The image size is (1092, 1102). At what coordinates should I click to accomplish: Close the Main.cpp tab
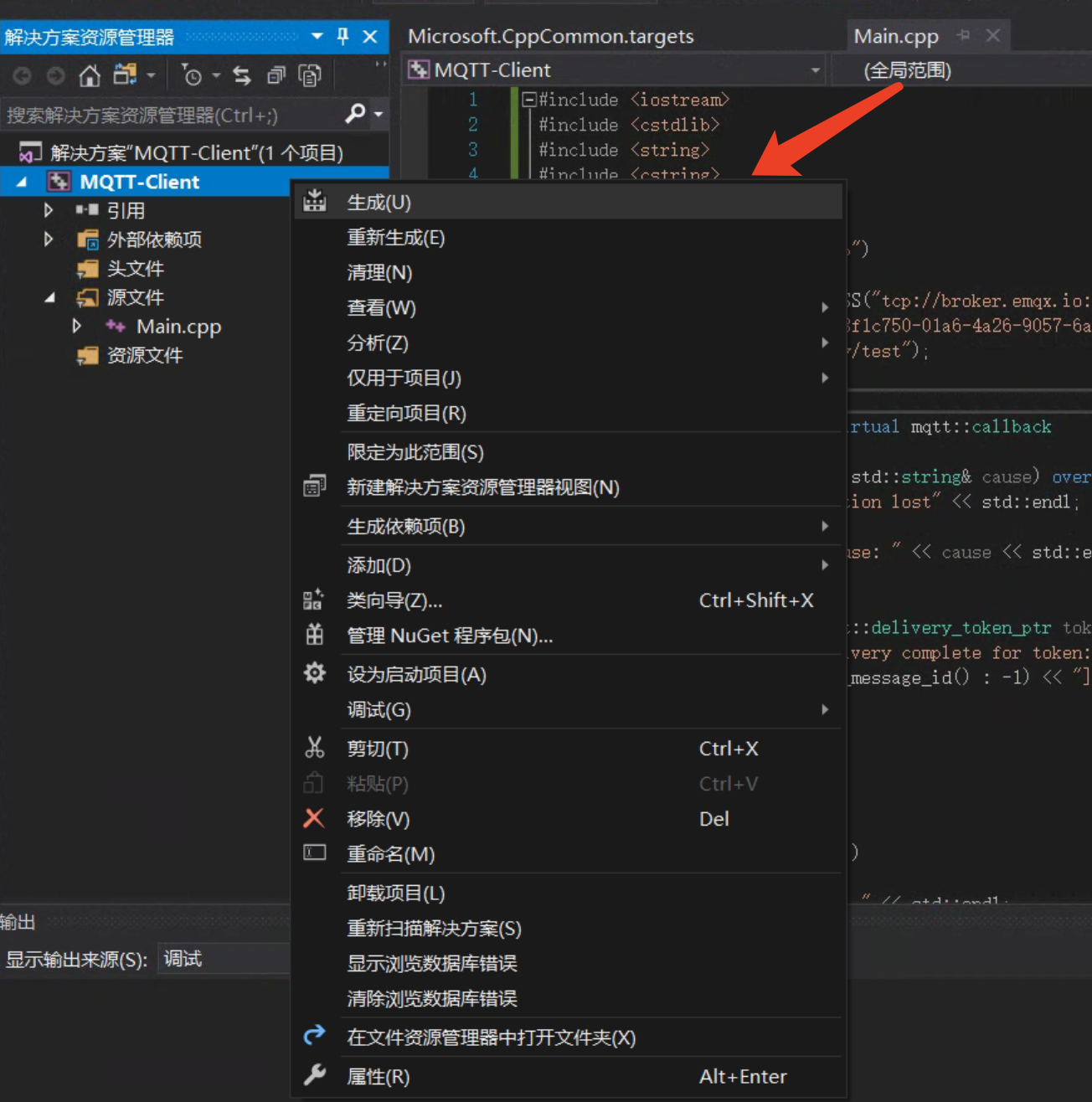[x=993, y=35]
